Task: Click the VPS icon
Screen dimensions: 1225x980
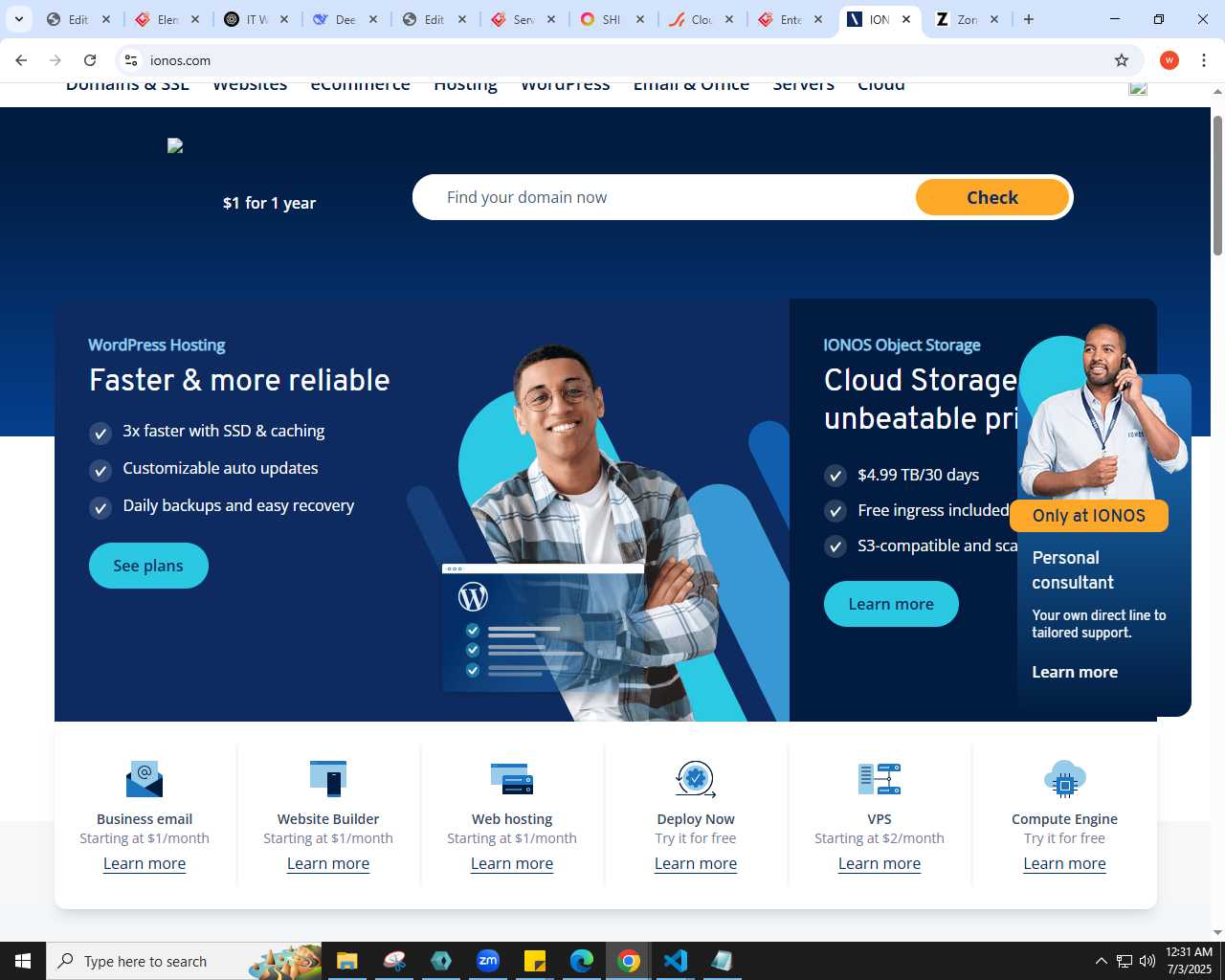Action: (880, 779)
